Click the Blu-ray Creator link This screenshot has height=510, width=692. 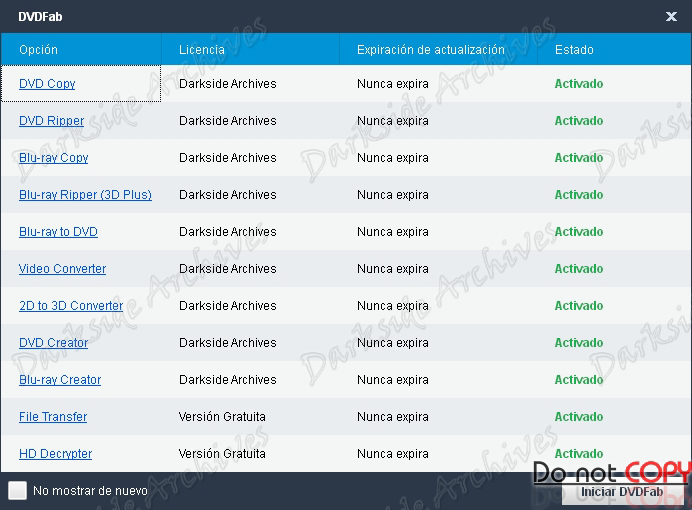(60, 380)
